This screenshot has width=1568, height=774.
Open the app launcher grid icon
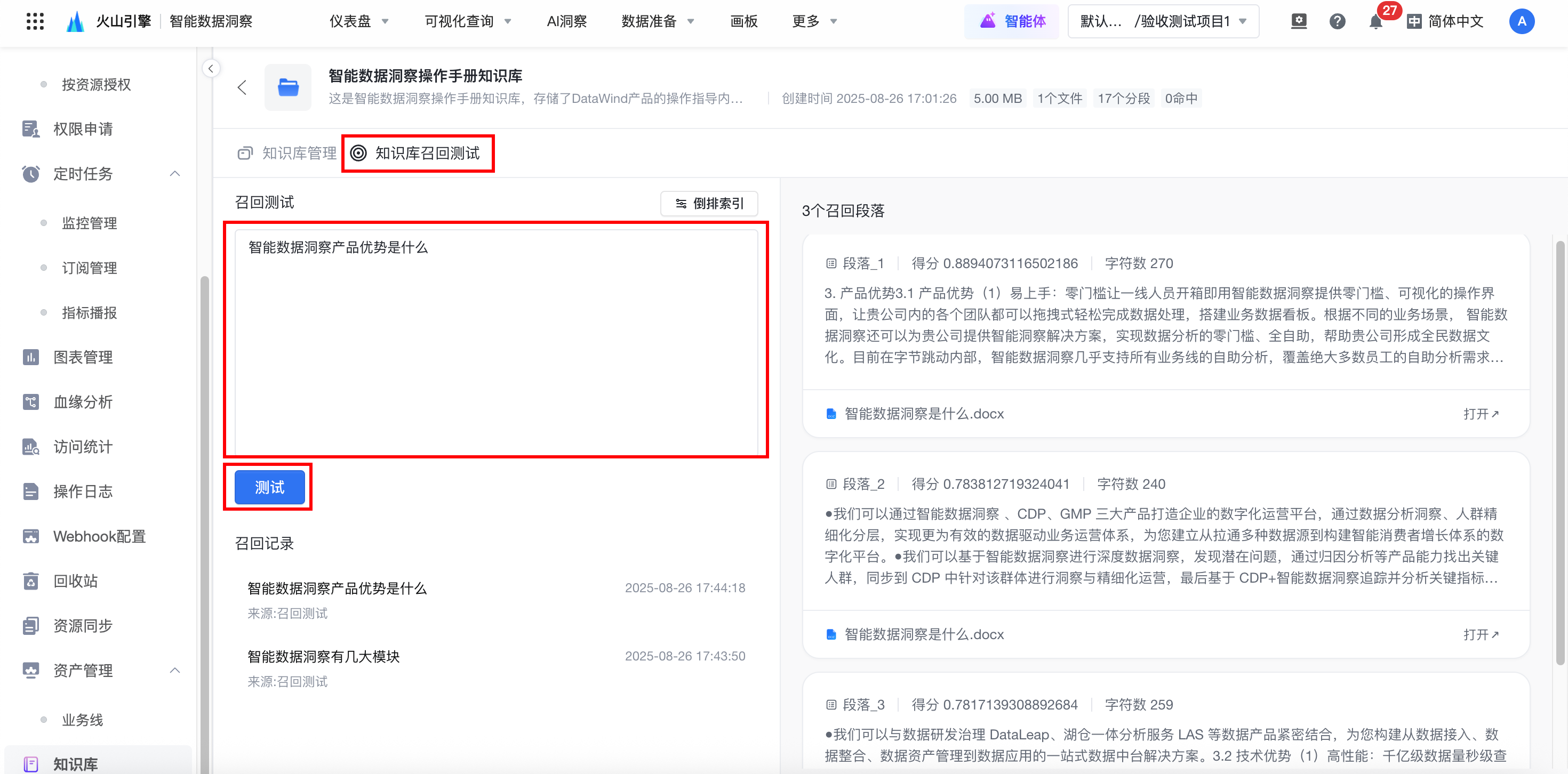(35, 21)
